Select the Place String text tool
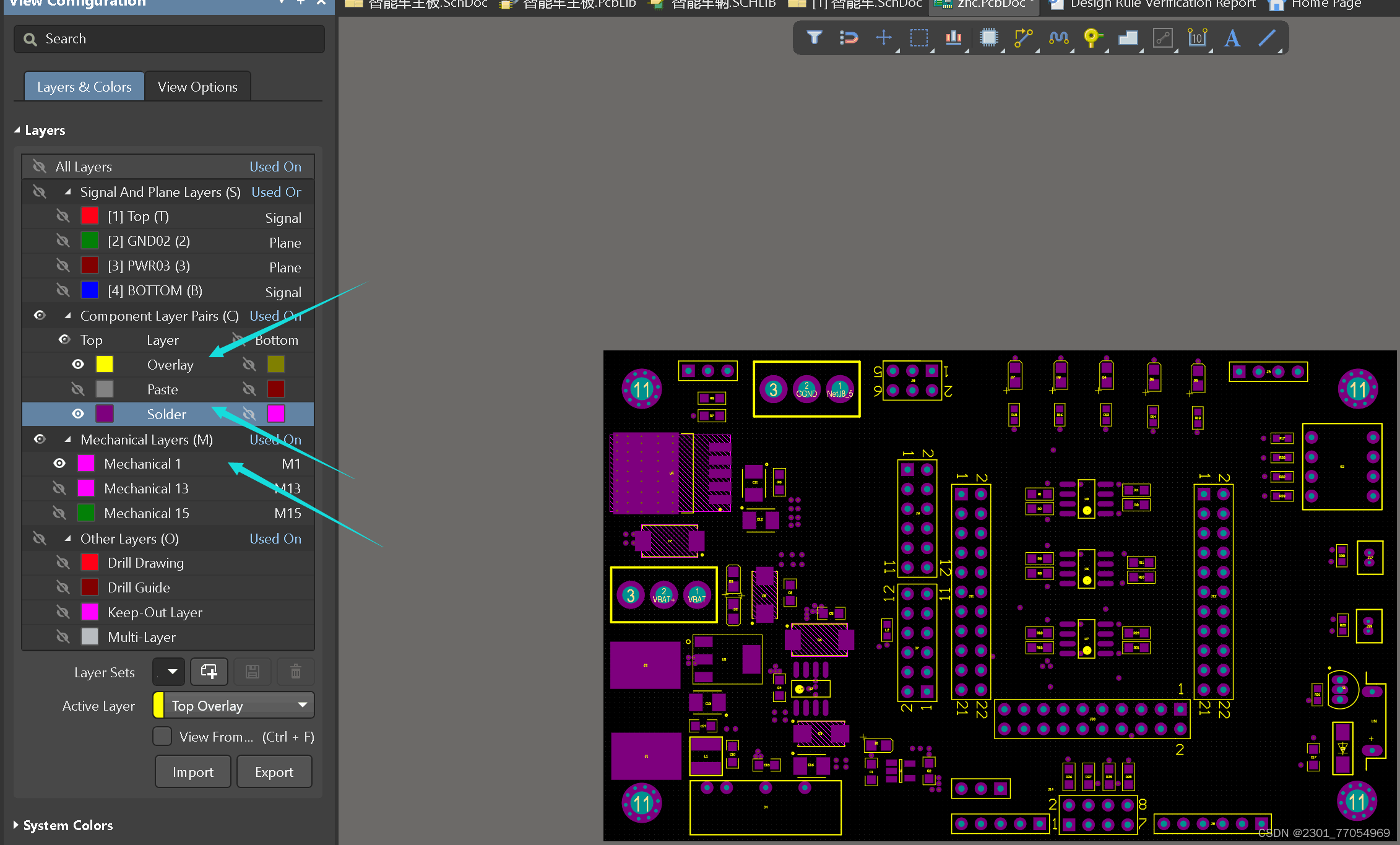The image size is (1400, 845). (x=1232, y=38)
